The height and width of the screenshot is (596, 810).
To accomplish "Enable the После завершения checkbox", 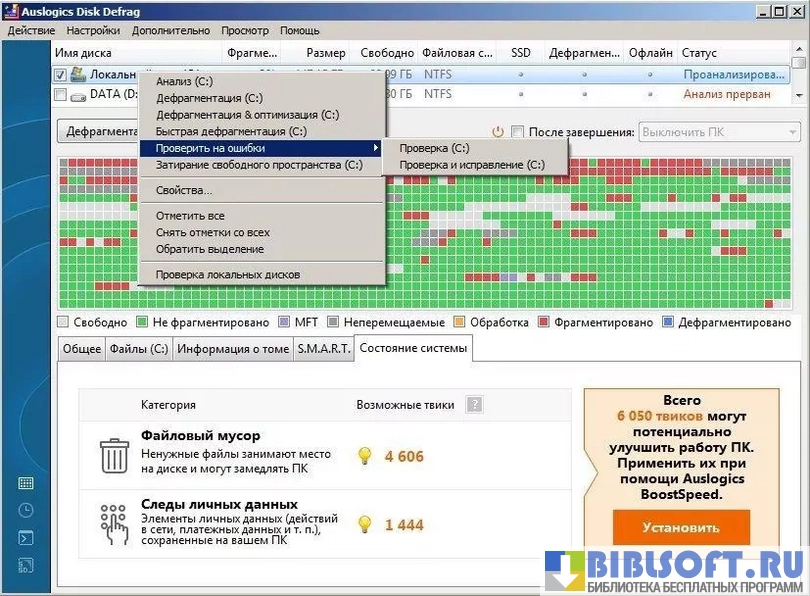I will click(x=517, y=132).
